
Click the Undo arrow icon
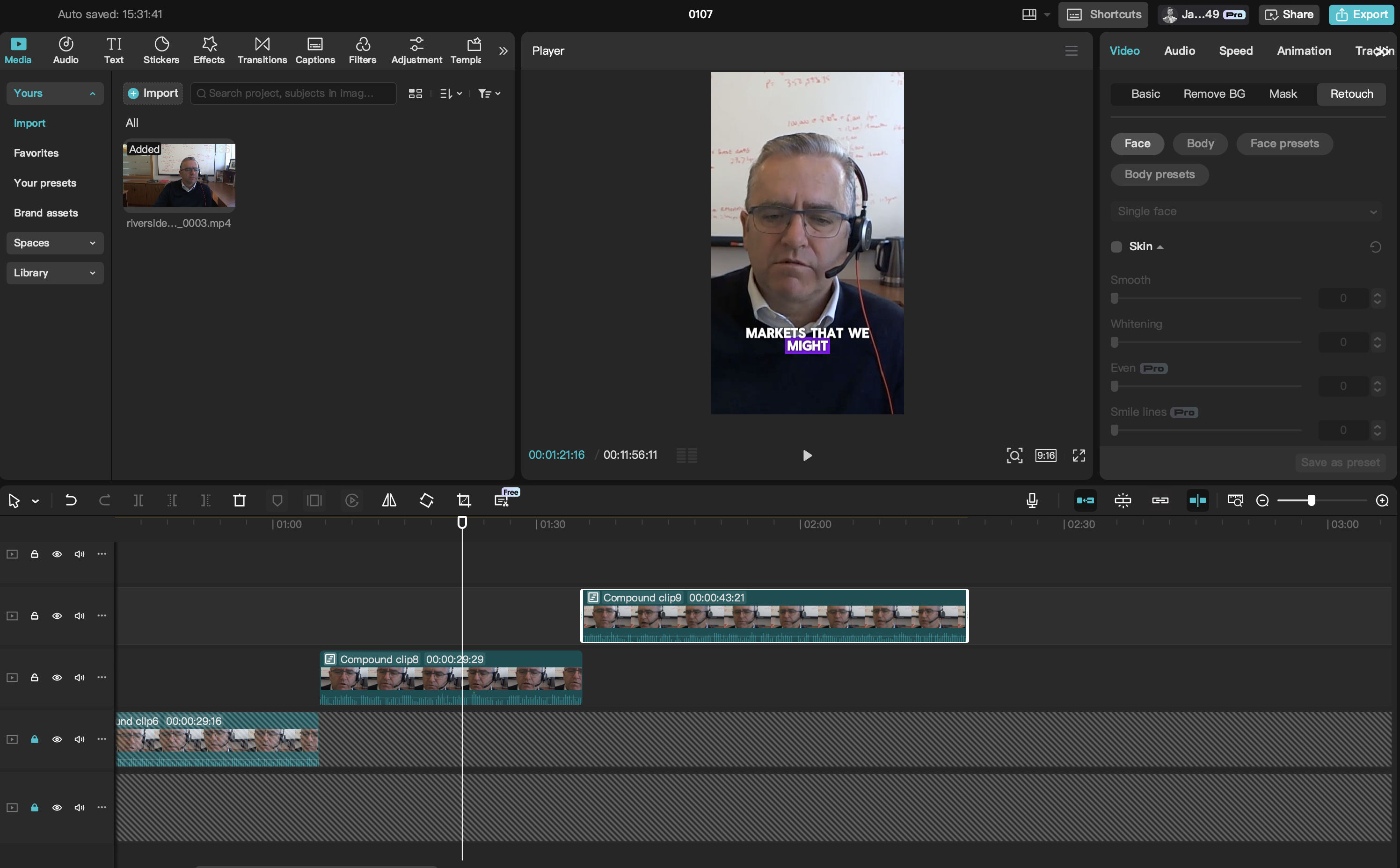pyautogui.click(x=71, y=500)
